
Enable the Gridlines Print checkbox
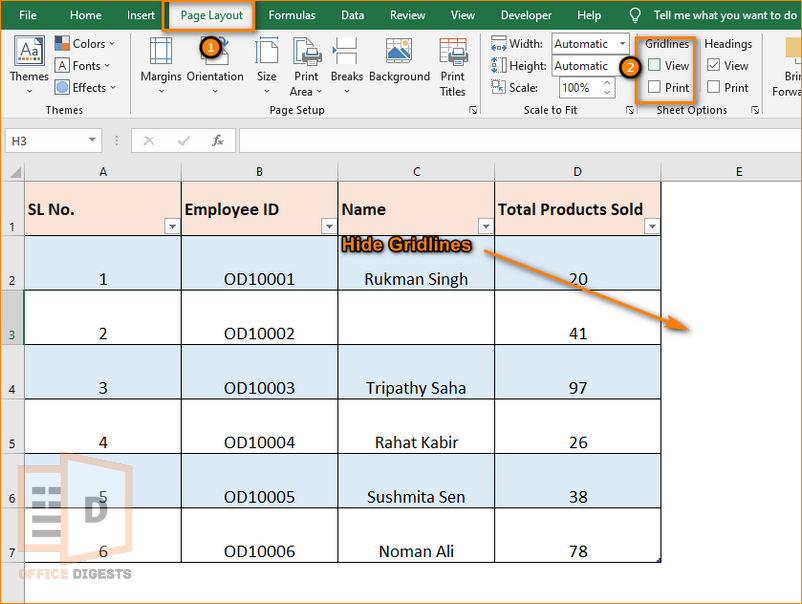(x=654, y=87)
